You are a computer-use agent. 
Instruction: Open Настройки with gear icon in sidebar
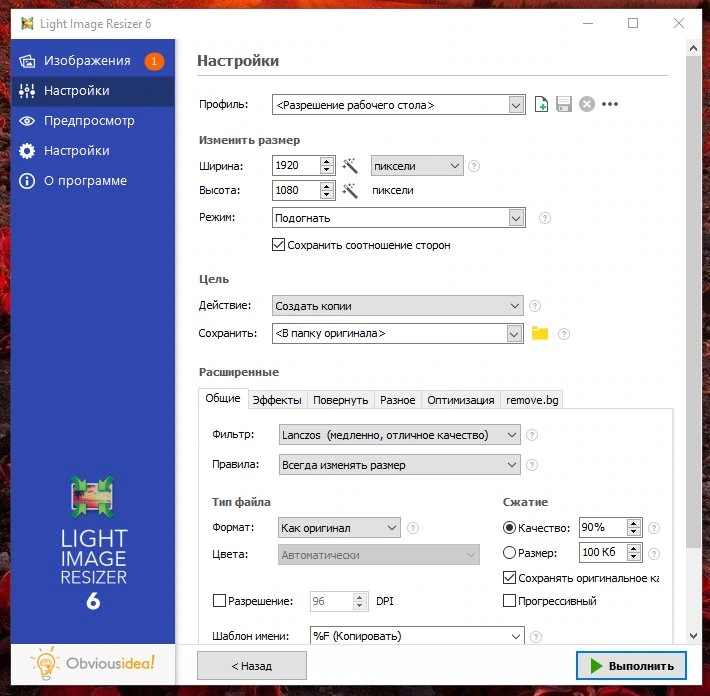pyautogui.click(x=92, y=150)
